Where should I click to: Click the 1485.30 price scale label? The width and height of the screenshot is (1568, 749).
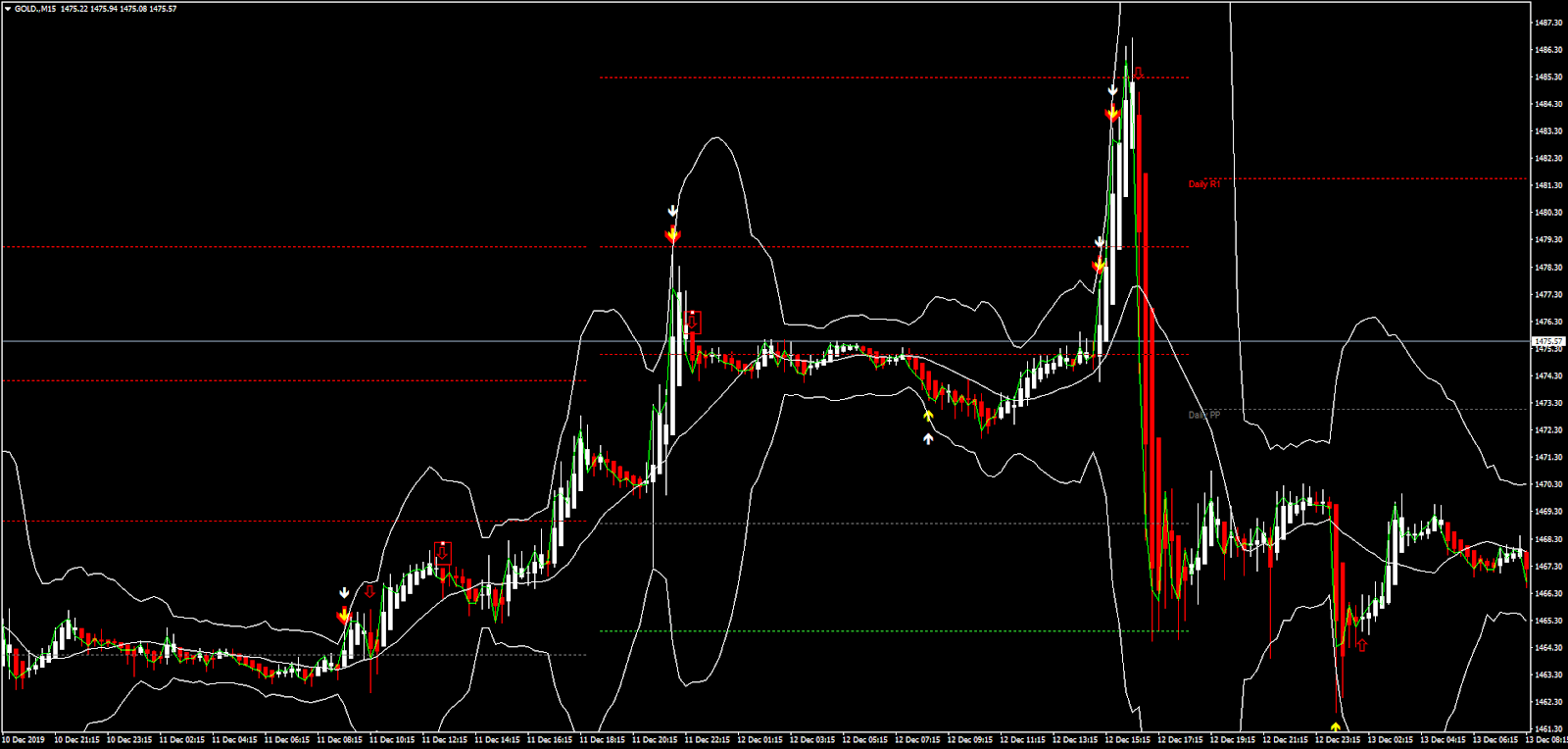tap(1549, 76)
